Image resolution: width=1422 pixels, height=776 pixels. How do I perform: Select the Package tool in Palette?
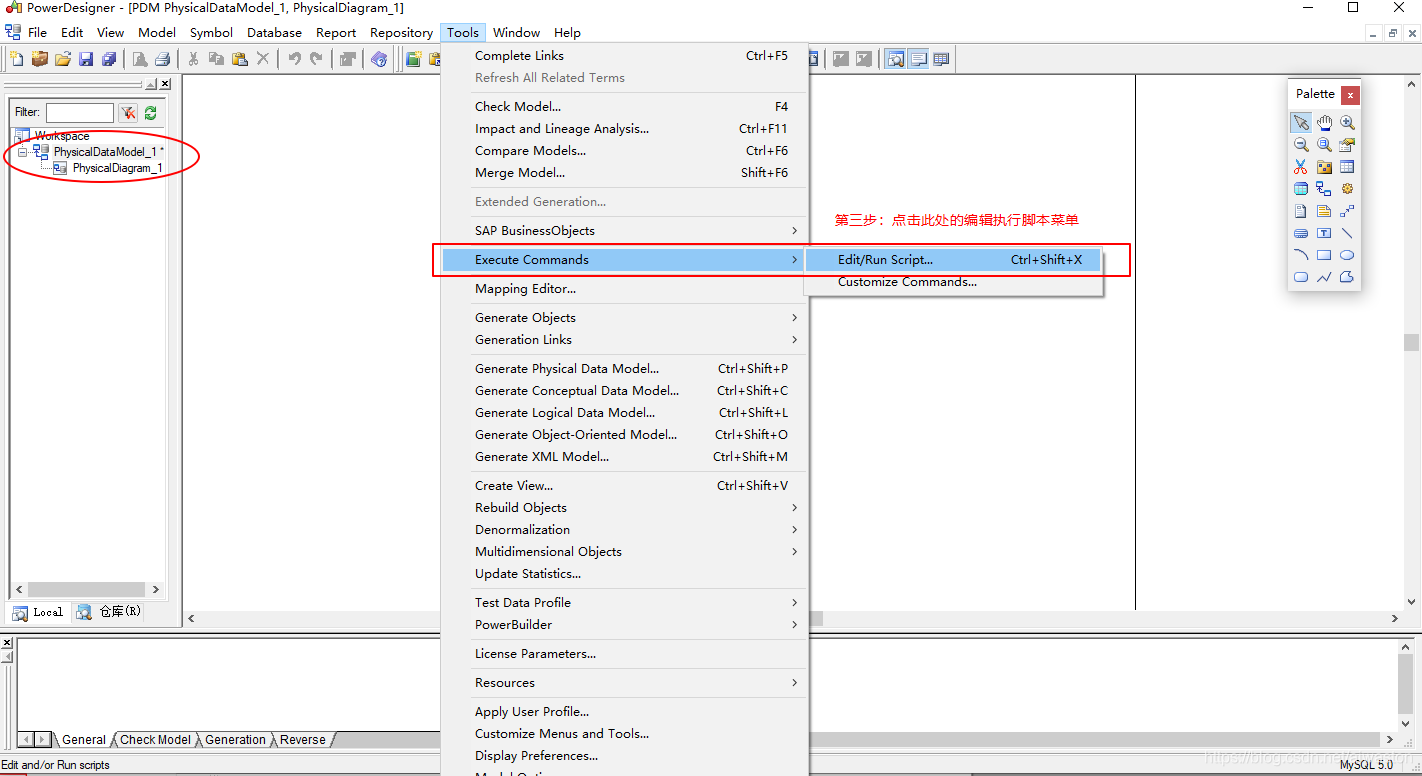(x=1324, y=167)
